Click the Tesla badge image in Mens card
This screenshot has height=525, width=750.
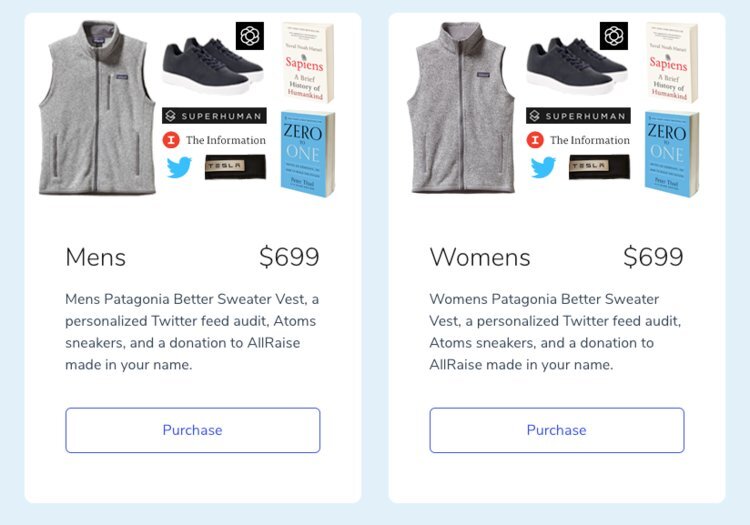(x=235, y=167)
